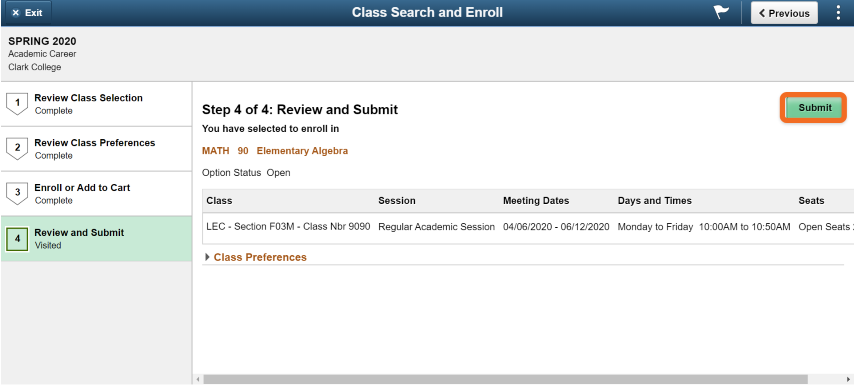Go back with the Previous button
Image resolution: width=855 pixels, height=386 pixels.
784,13
